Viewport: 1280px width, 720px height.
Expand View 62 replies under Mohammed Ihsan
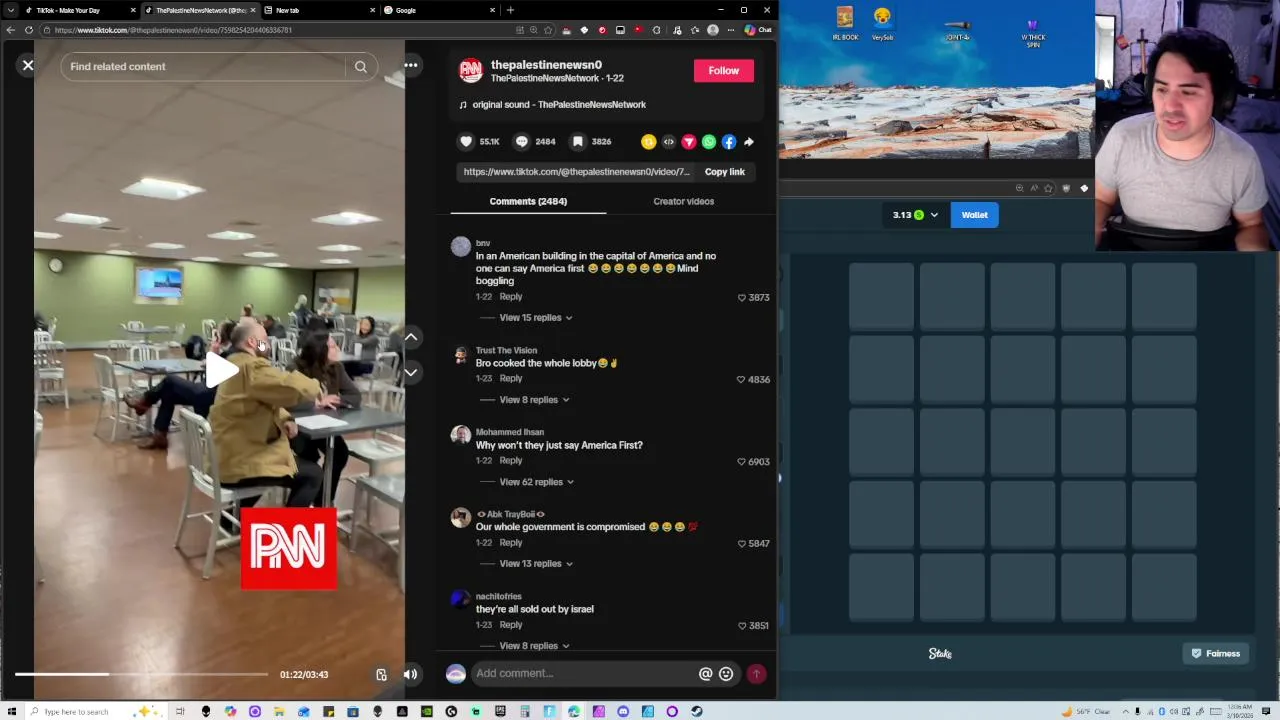(536, 481)
